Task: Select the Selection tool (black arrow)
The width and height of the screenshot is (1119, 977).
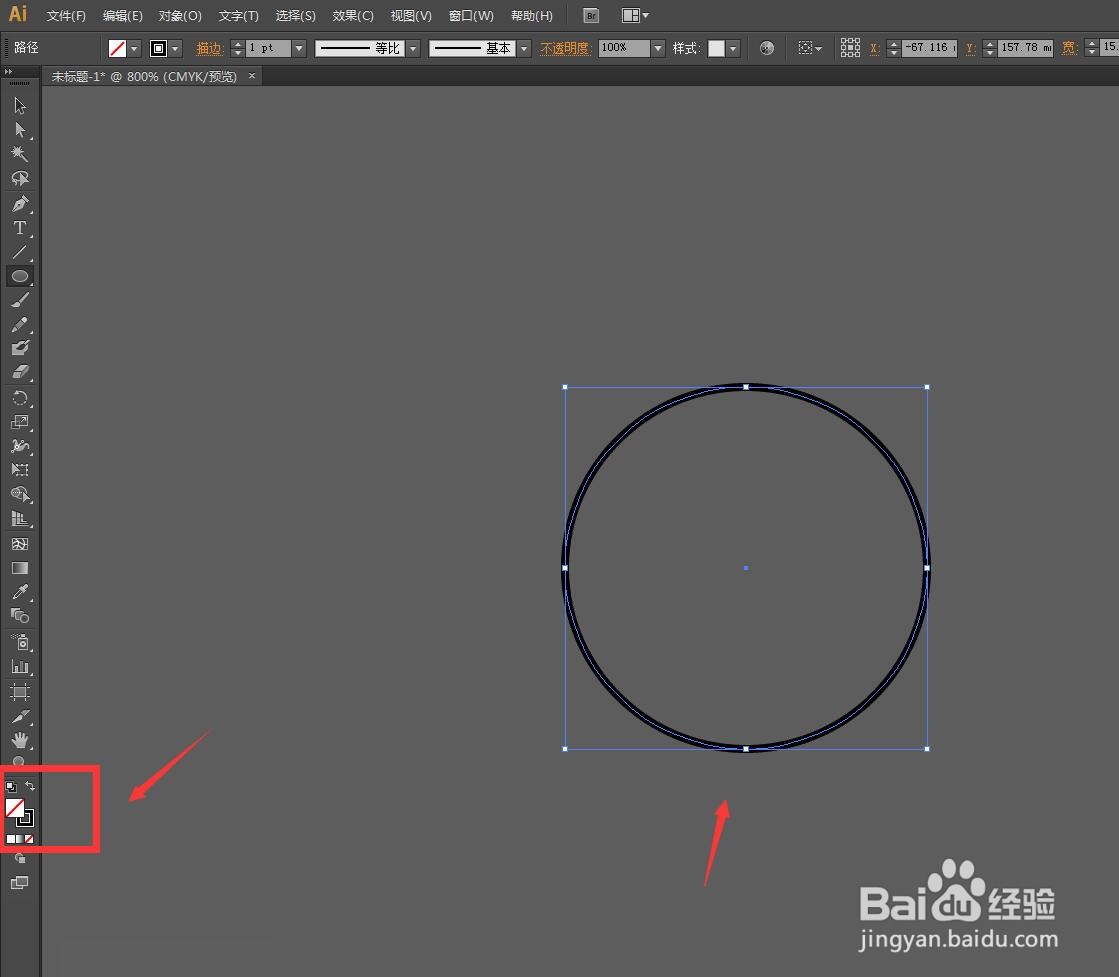Action: click(x=20, y=106)
